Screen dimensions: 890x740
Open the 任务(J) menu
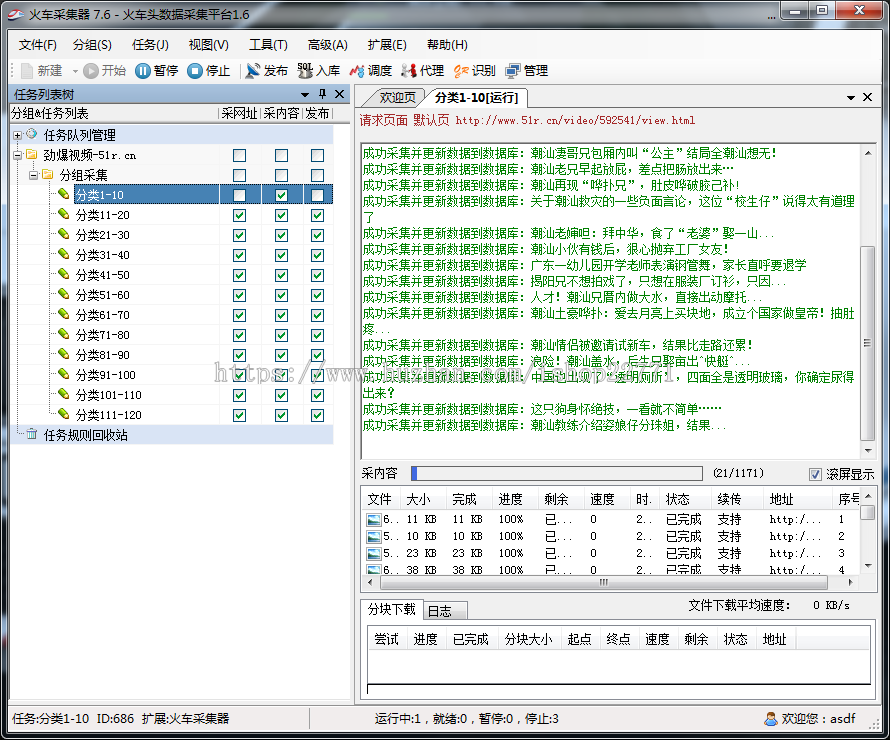(x=150, y=45)
